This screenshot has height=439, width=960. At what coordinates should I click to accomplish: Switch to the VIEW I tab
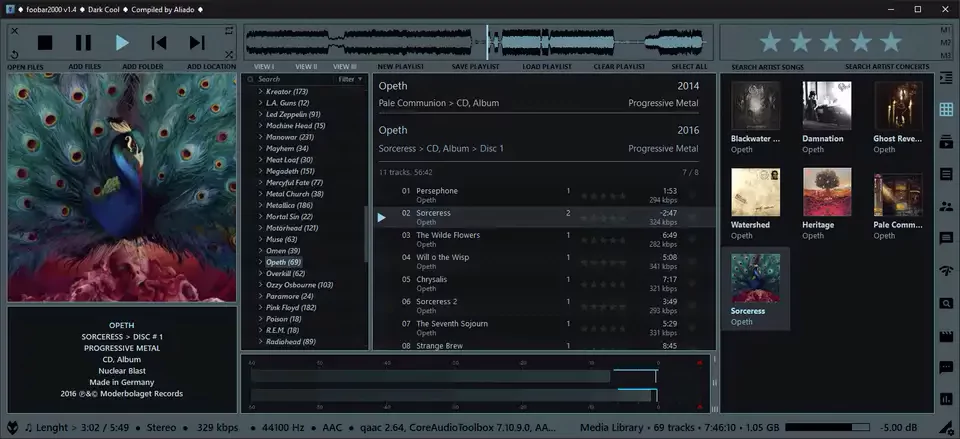pos(264,67)
